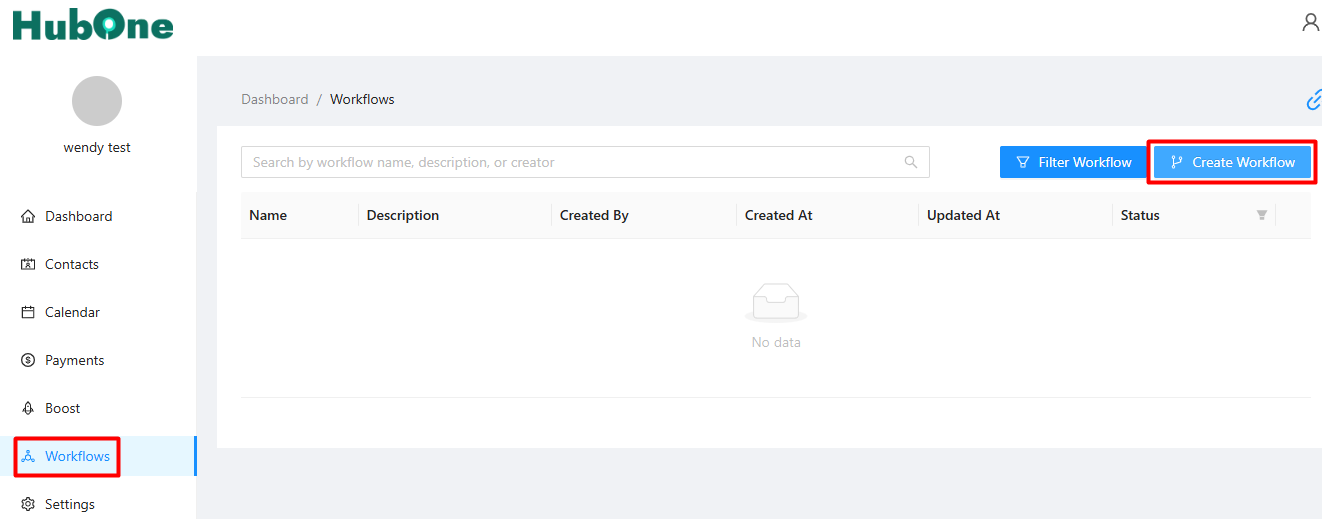Viewport: 1322px width, 519px height.
Task: Click the Contacts sidebar icon
Action: pos(28,264)
